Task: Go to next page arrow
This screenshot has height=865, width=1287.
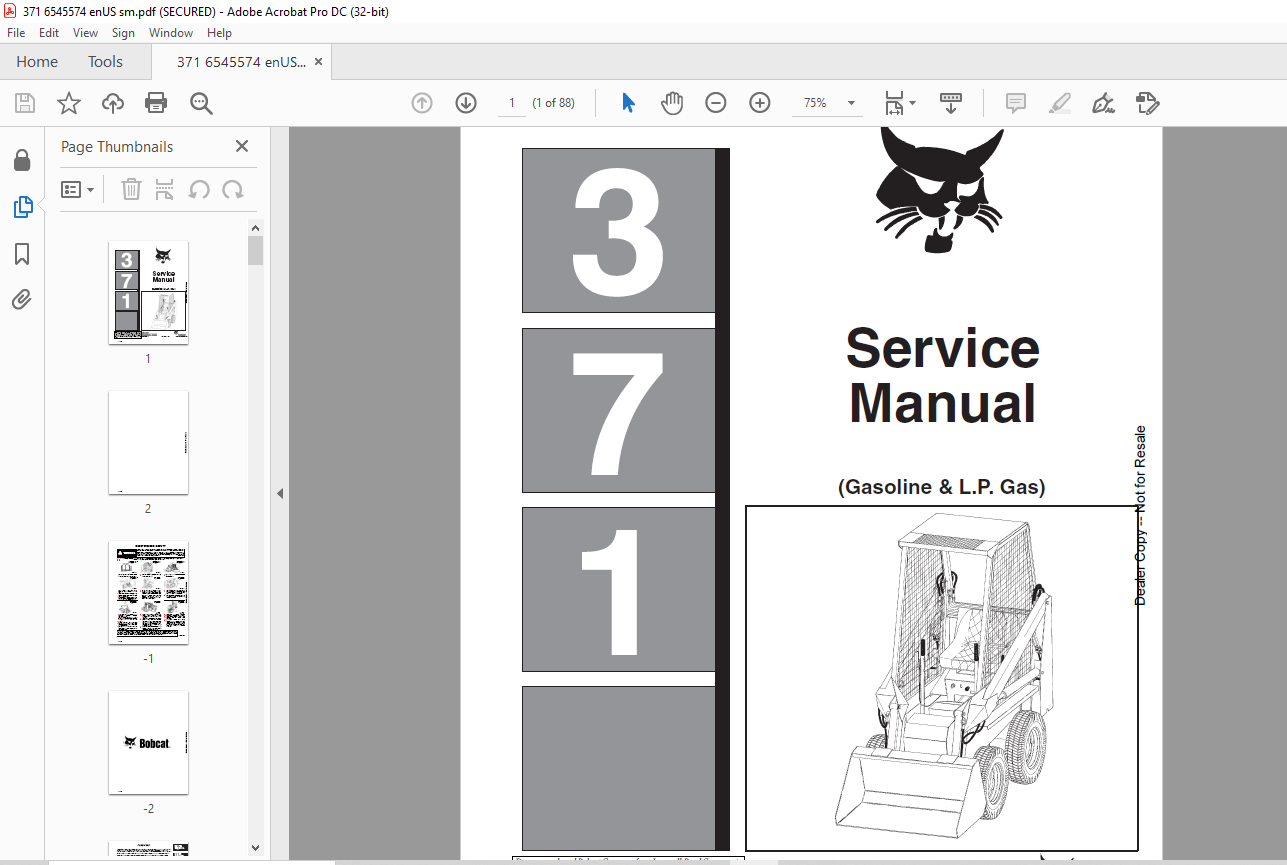Action: tap(466, 103)
